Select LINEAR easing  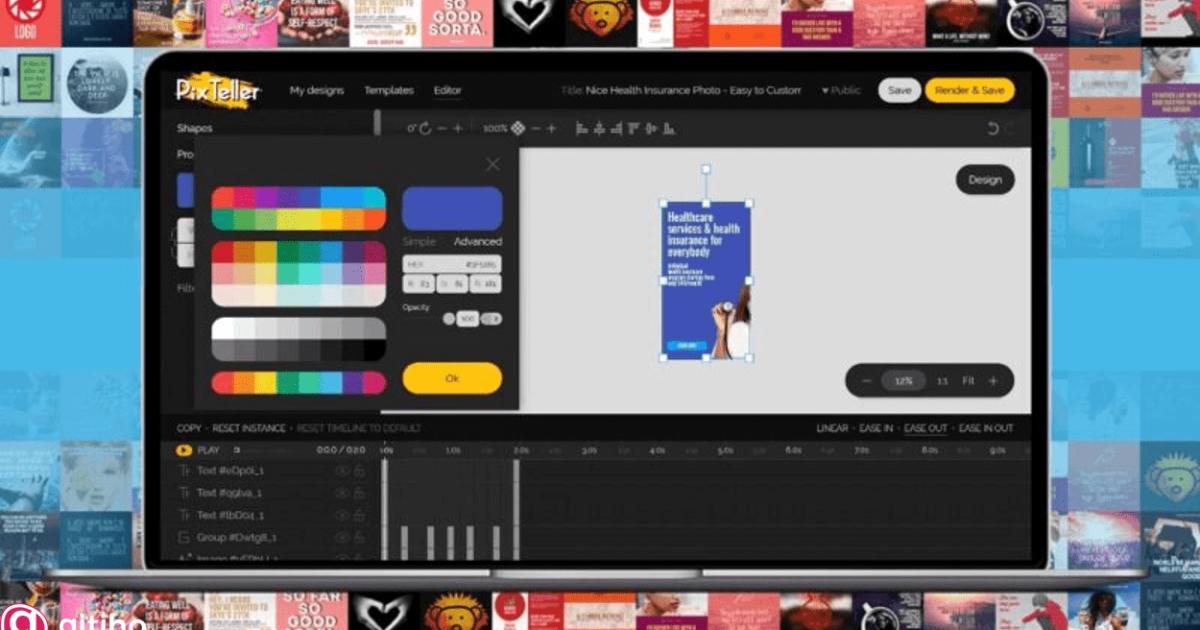pos(832,428)
